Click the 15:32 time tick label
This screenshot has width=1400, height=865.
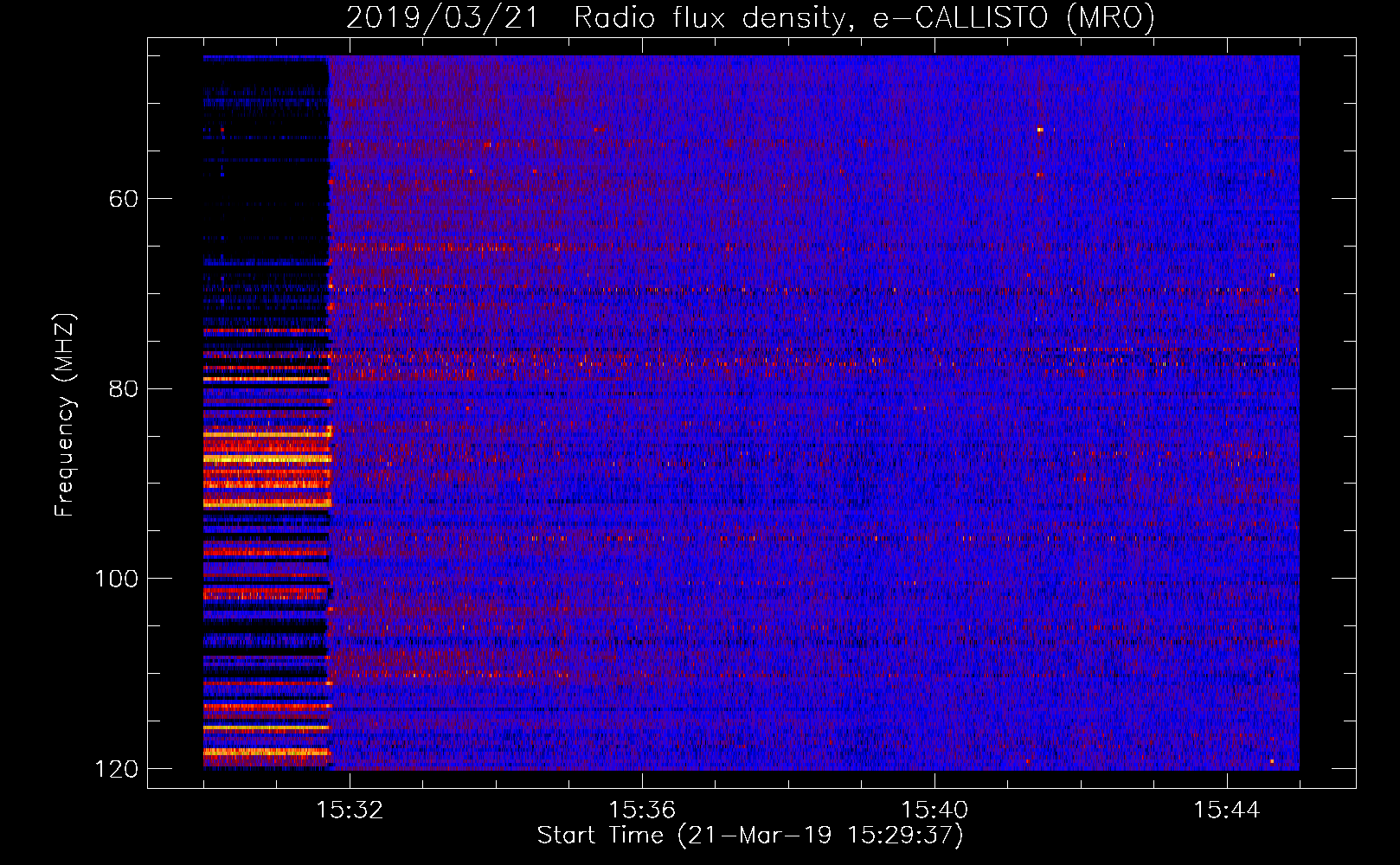coord(350,811)
